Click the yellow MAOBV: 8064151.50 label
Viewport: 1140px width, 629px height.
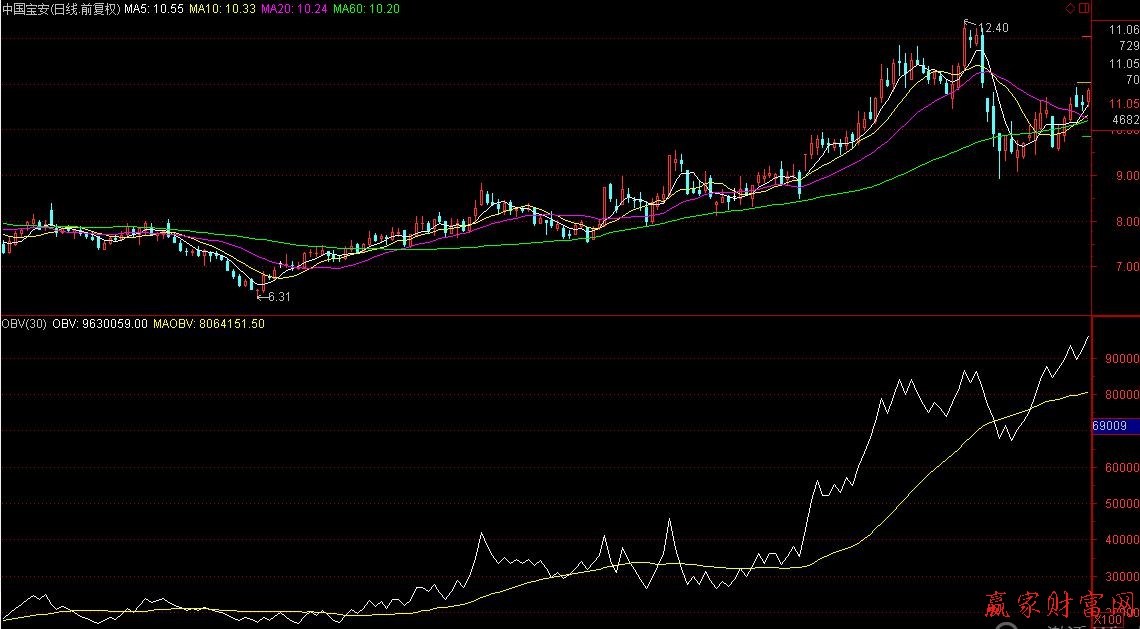209,324
